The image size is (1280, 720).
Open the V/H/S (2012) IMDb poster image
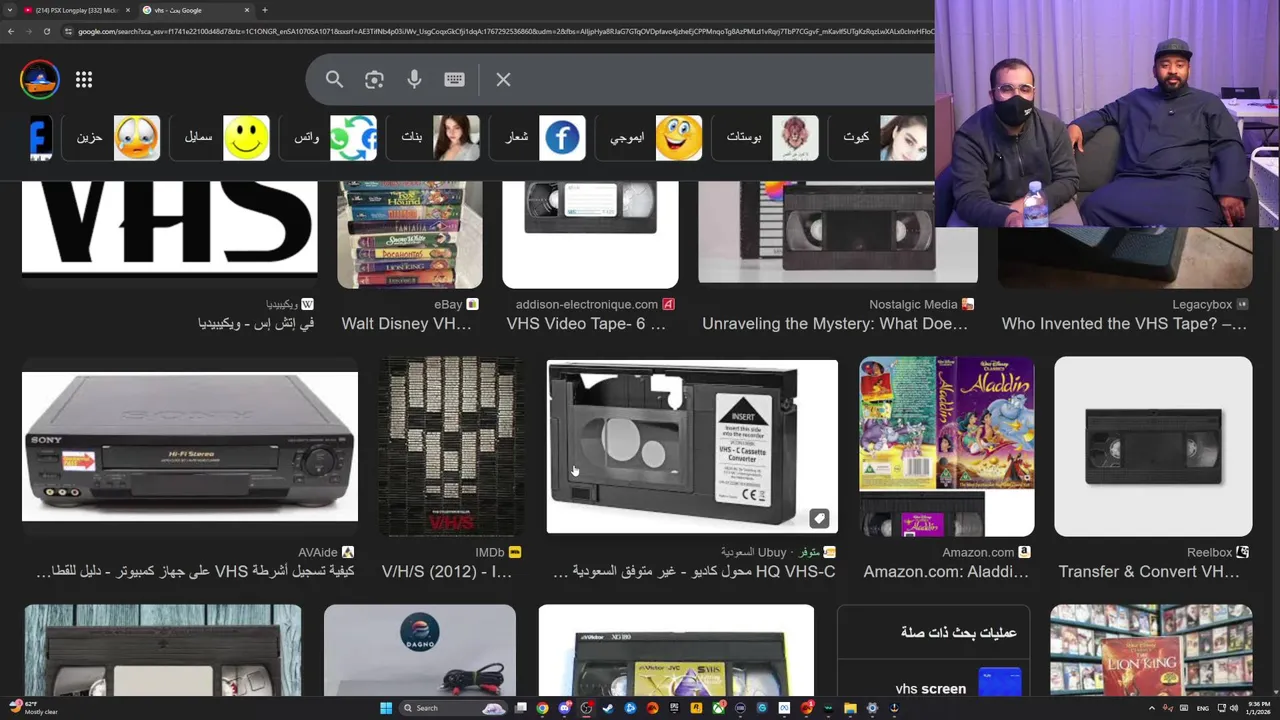(452, 447)
